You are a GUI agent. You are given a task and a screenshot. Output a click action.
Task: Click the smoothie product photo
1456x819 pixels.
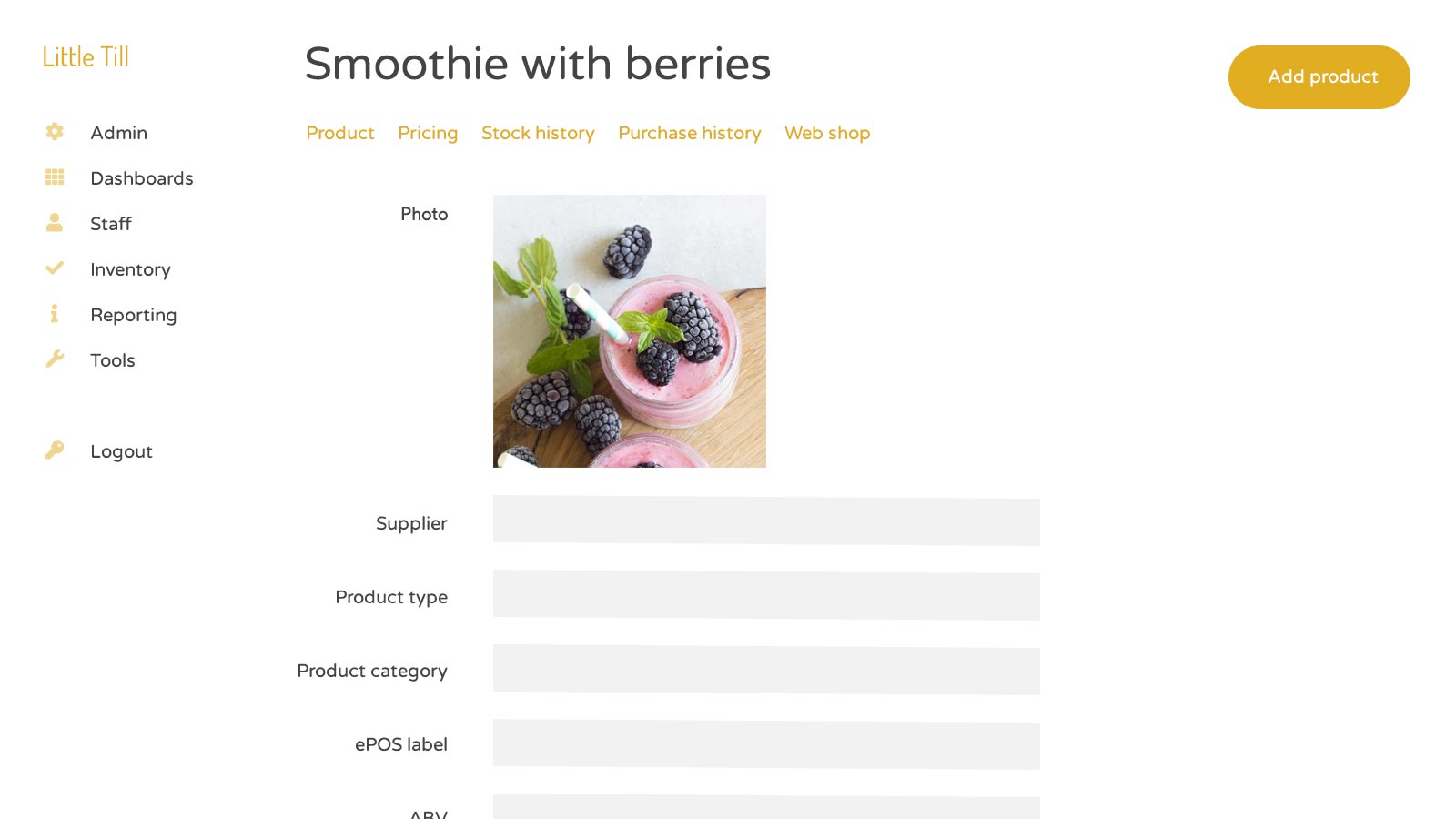pos(630,331)
